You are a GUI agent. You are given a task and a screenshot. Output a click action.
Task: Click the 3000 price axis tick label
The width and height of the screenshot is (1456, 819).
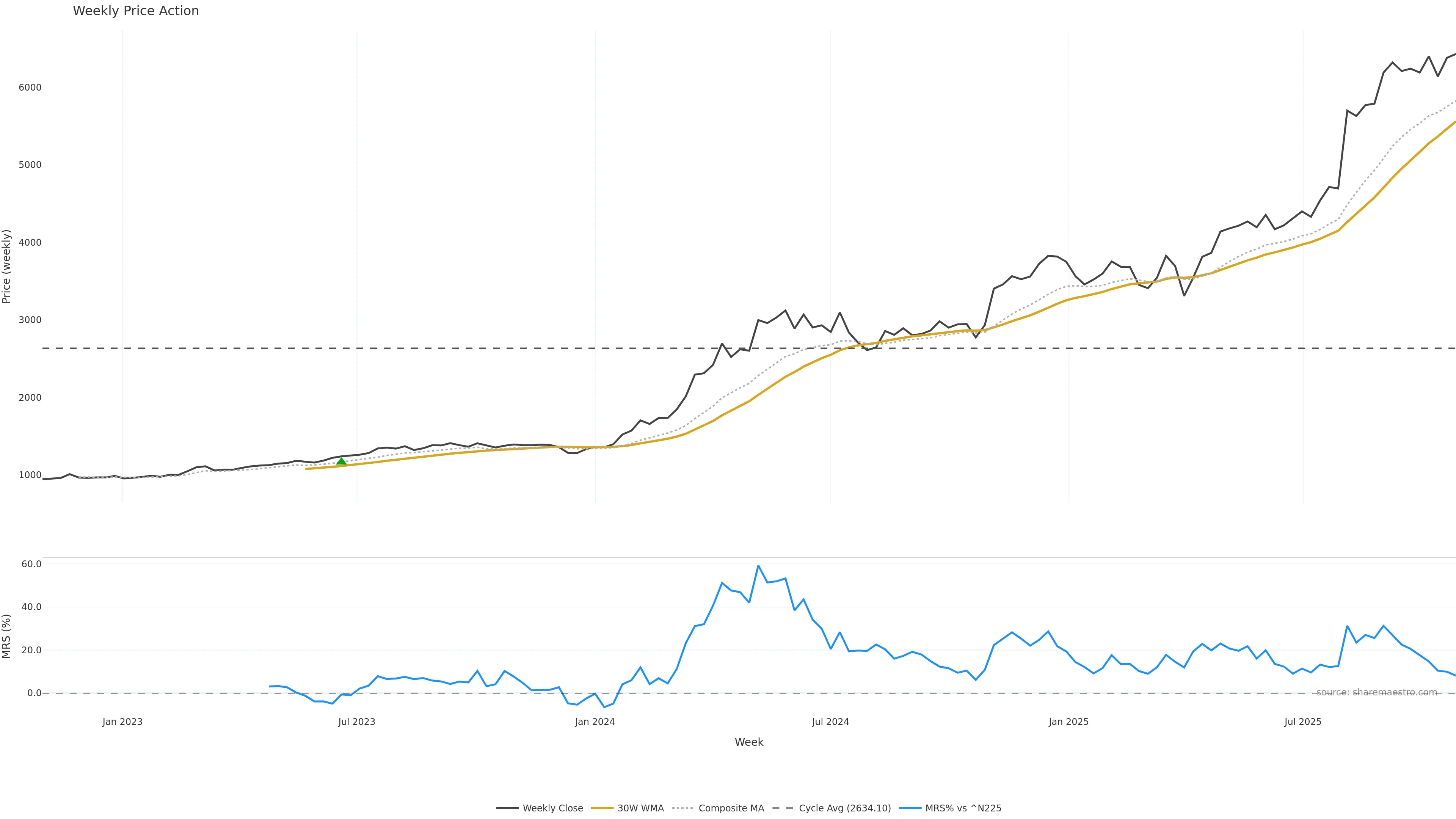pos(30,320)
